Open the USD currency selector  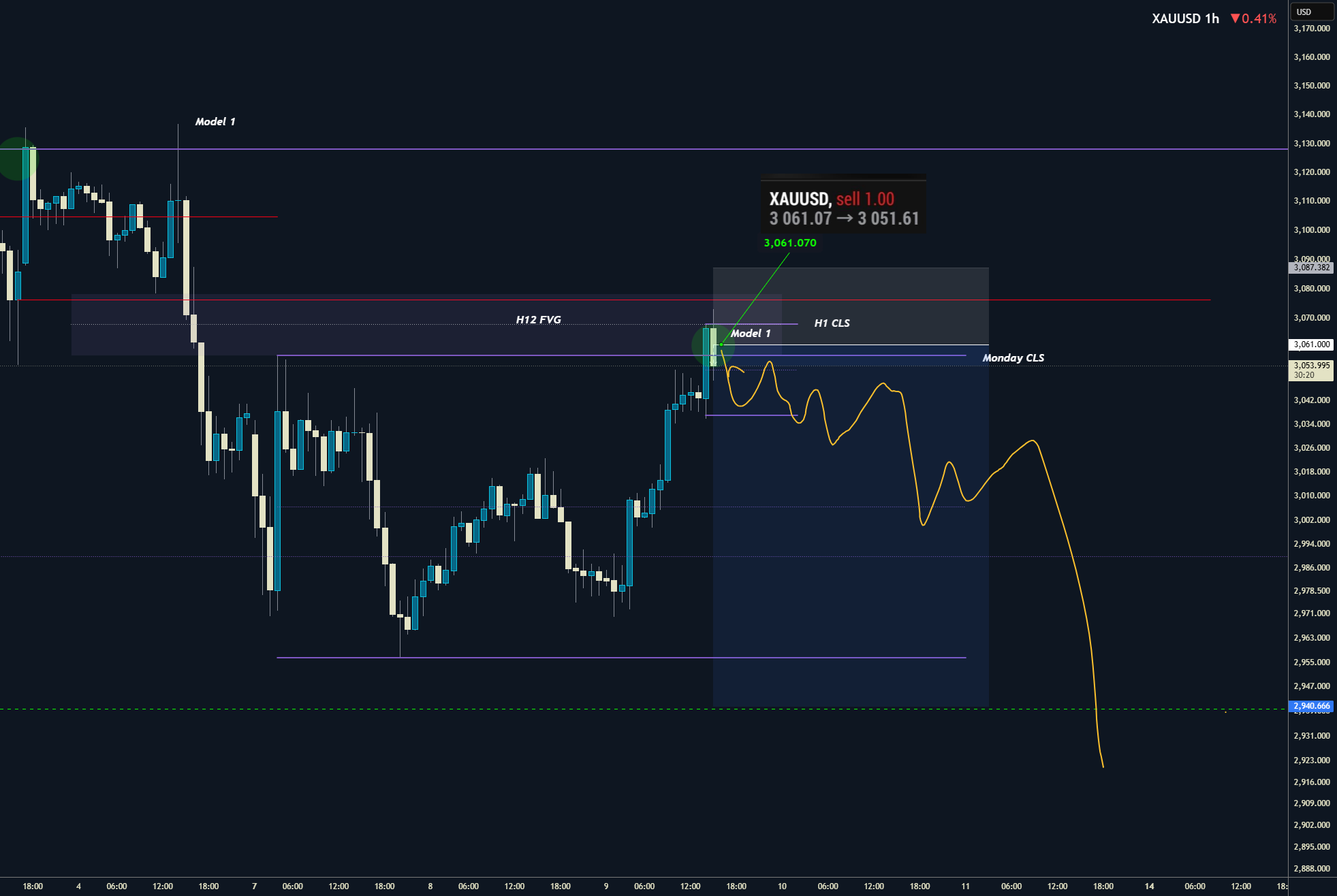pyautogui.click(x=1312, y=12)
